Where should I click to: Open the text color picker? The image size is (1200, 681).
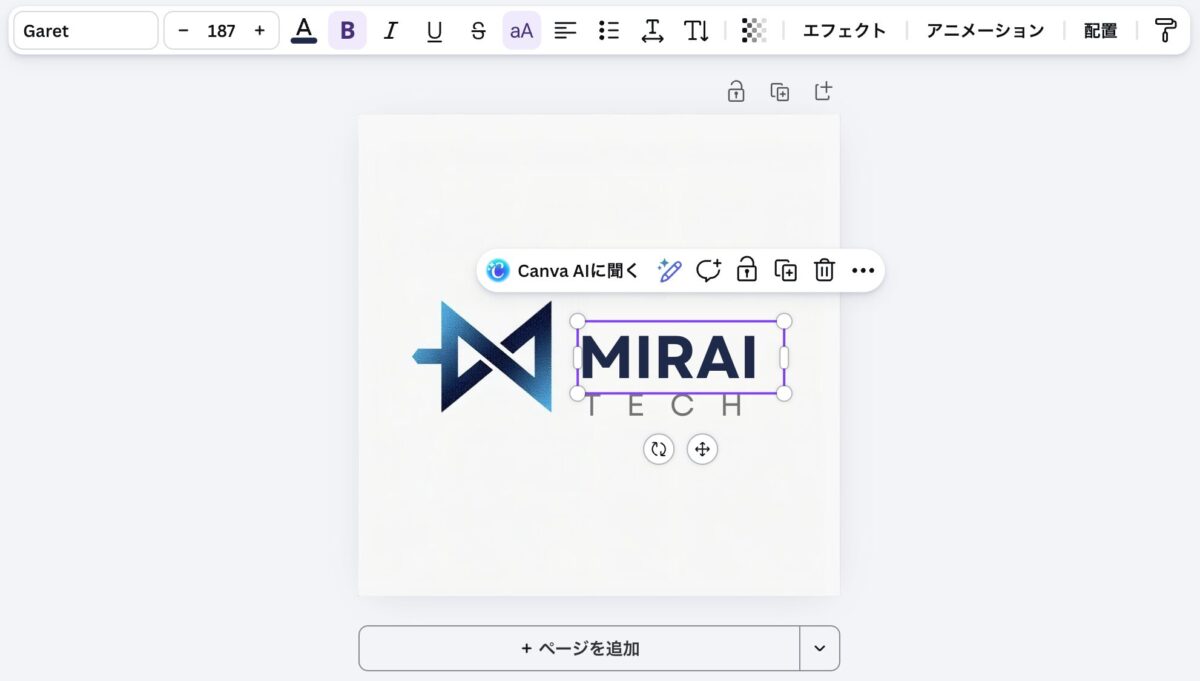pos(304,31)
